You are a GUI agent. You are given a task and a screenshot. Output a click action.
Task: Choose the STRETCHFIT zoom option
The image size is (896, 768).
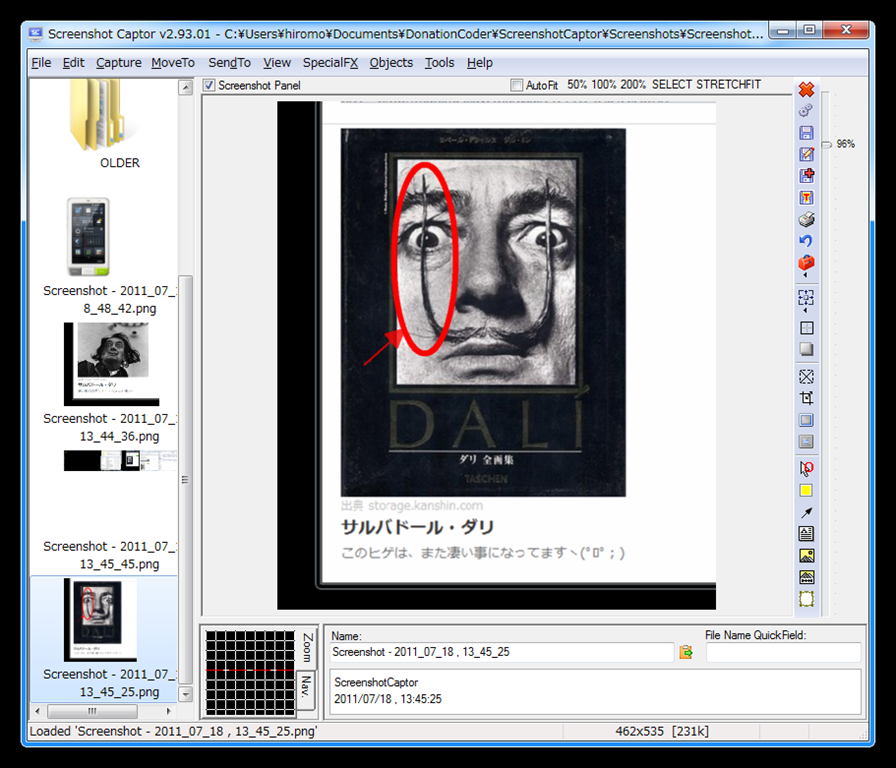click(x=729, y=85)
